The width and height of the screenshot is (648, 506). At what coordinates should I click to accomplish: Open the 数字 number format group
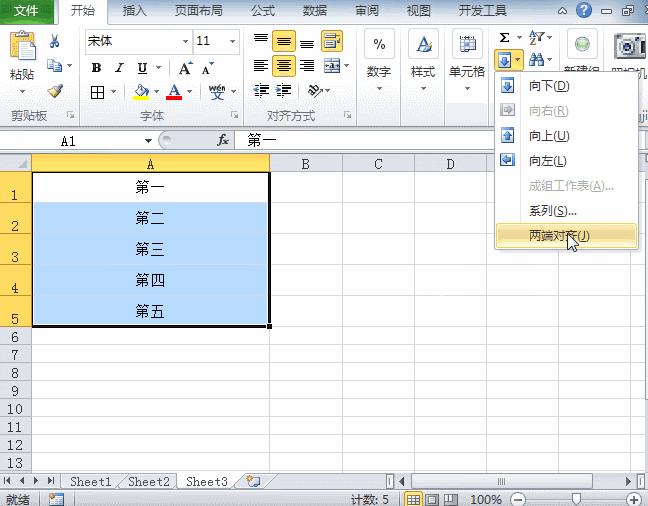click(379, 62)
